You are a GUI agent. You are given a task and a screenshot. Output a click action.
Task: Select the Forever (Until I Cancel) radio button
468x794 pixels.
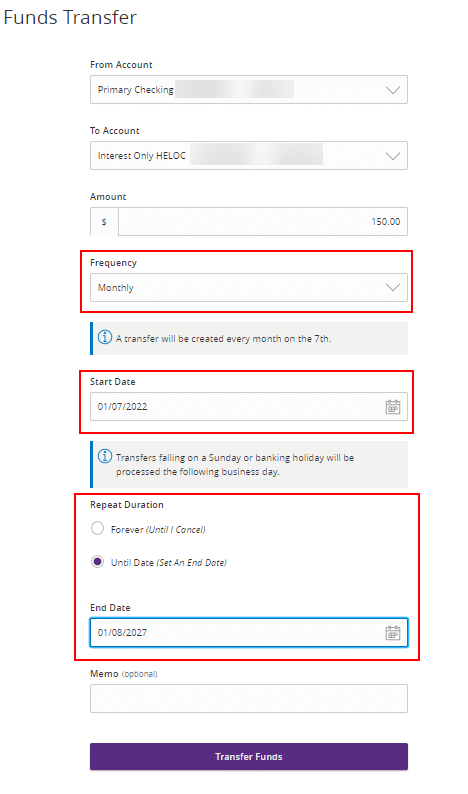[x=97, y=529]
